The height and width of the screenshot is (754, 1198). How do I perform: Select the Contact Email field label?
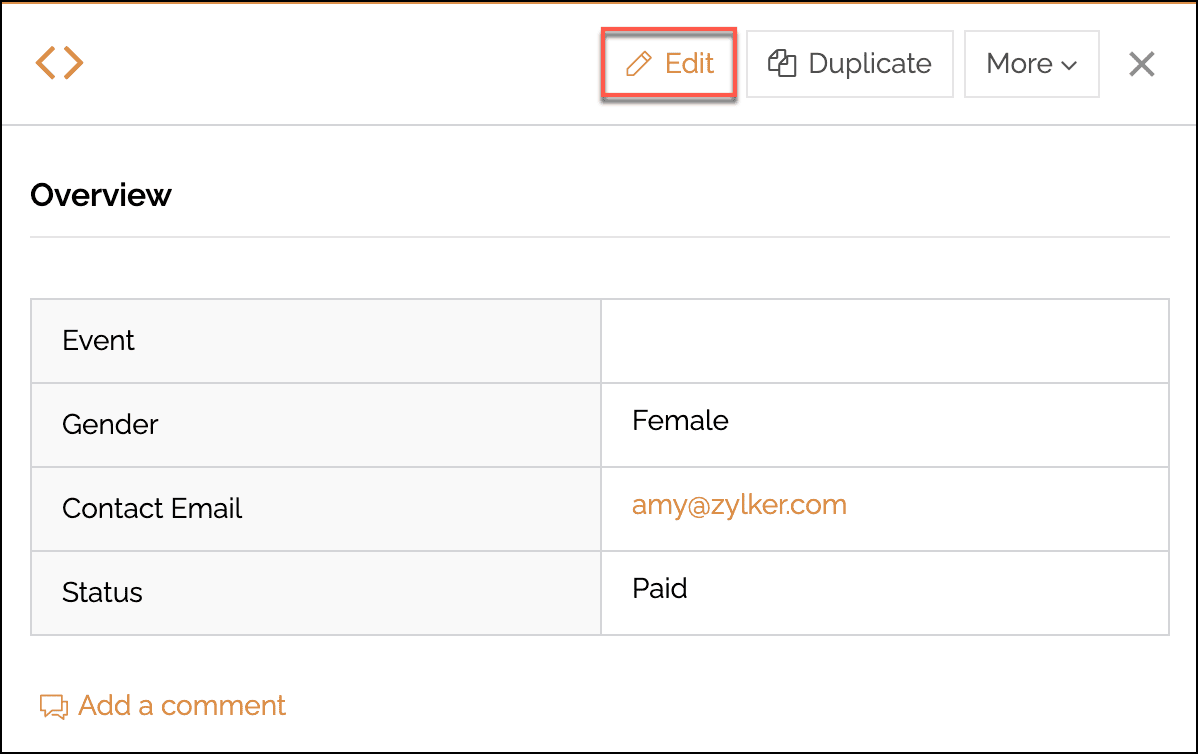coord(152,509)
